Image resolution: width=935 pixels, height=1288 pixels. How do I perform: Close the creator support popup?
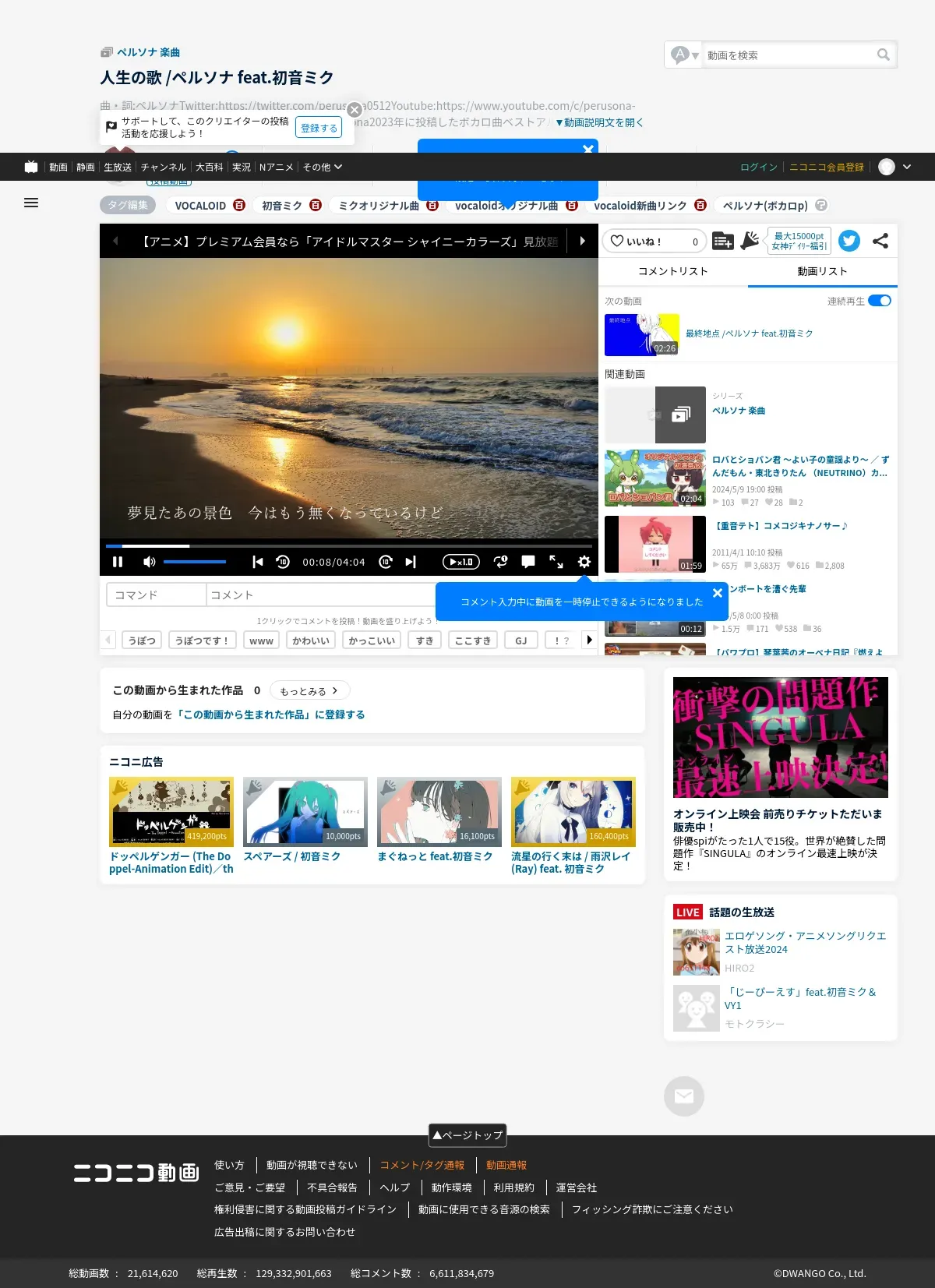(x=355, y=110)
